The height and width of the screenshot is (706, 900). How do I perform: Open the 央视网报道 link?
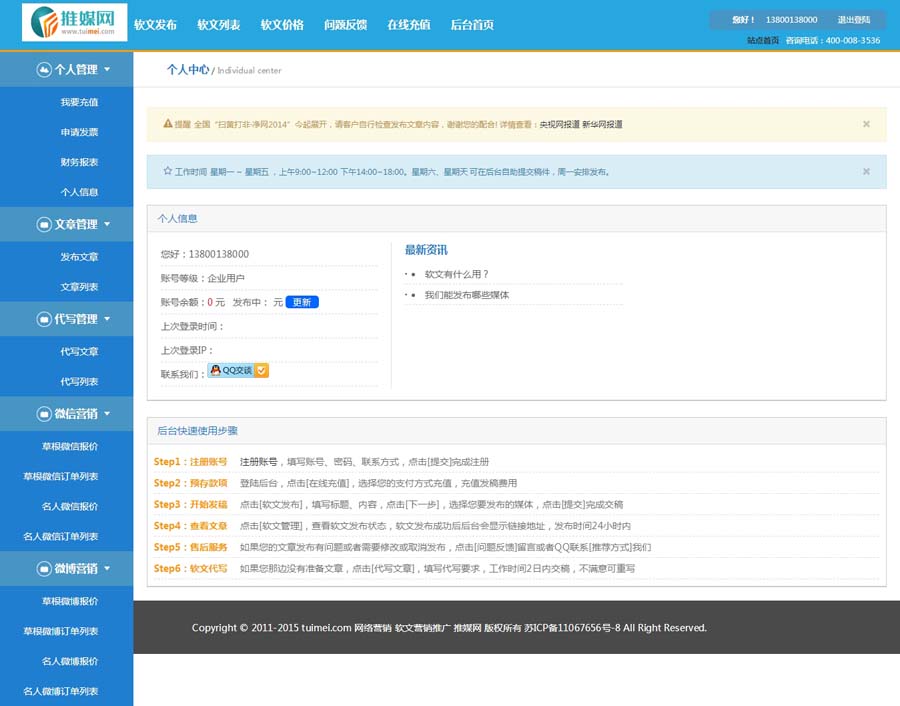pos(559,125)
